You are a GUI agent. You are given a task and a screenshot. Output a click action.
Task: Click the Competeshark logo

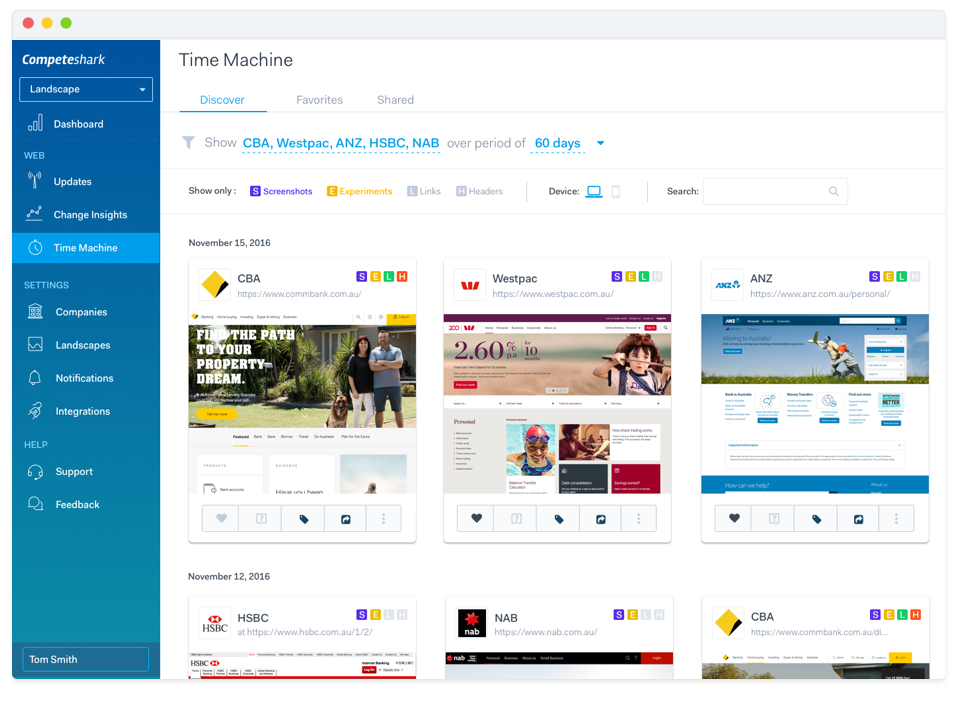63,59
